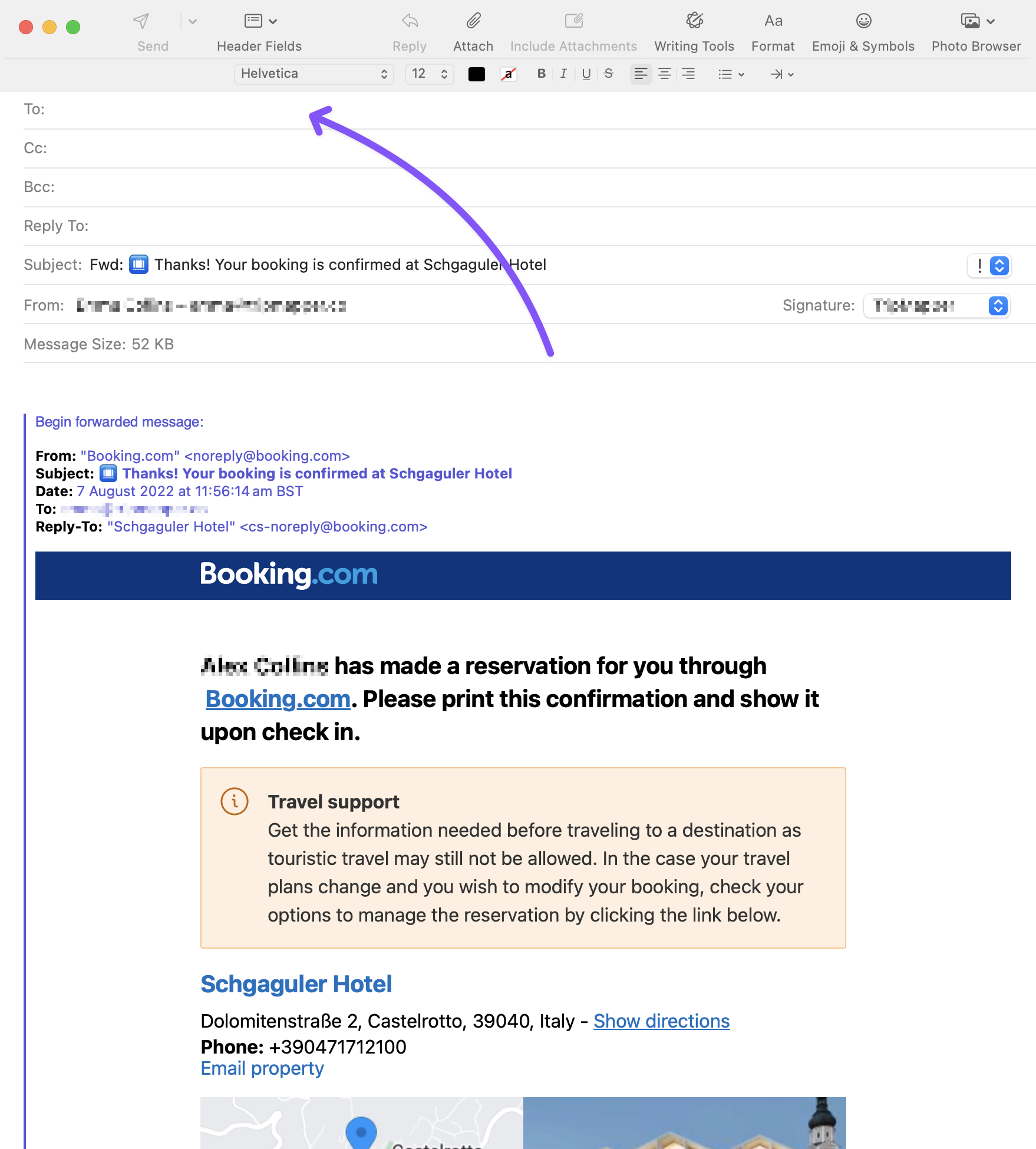The height and width of the screenshot is (1149, 1036).
Task: Click the noreply@booking.com sender address
Action: 267,456
